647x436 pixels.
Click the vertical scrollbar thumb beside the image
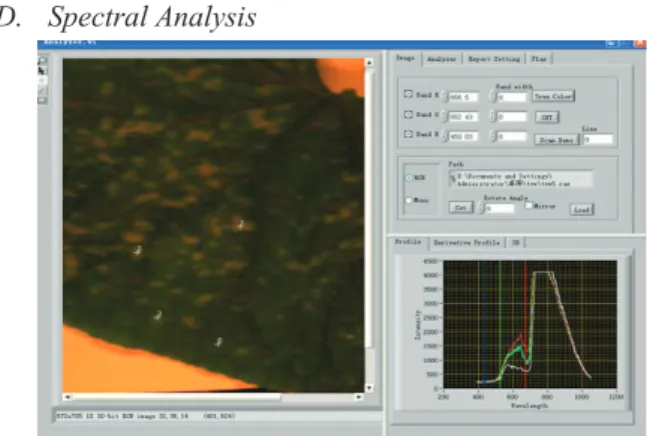(x=369, y=208)
